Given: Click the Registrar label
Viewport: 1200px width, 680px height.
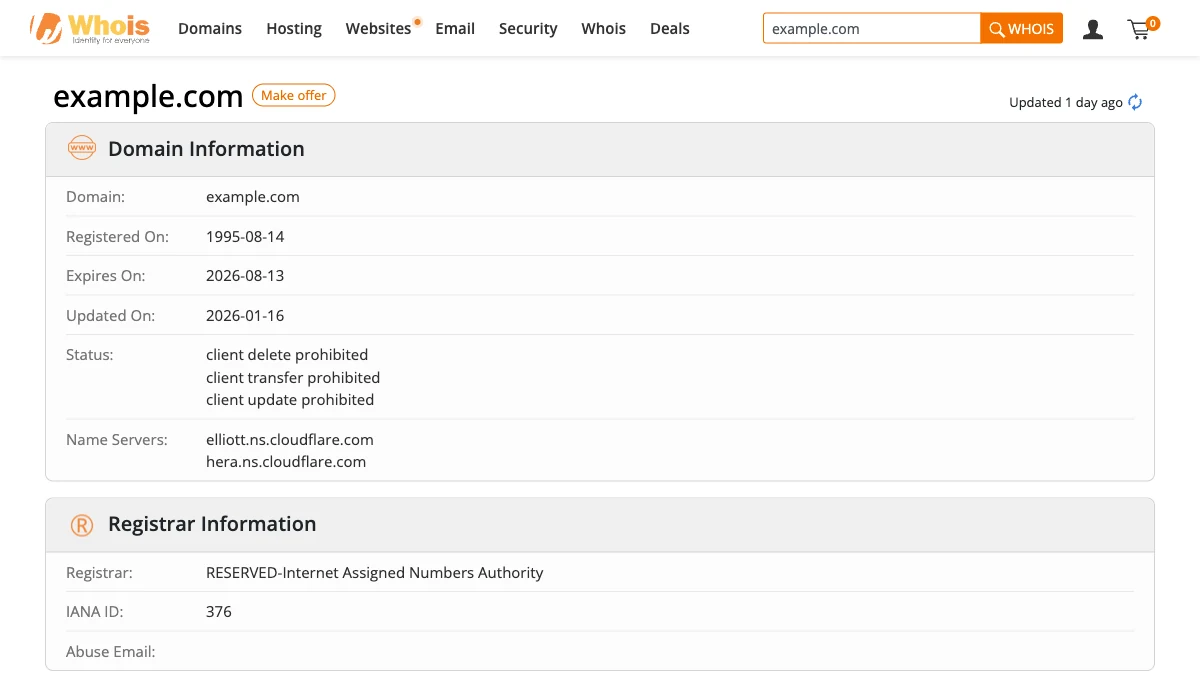Looking at the screenshot, I should coord(99,573).
